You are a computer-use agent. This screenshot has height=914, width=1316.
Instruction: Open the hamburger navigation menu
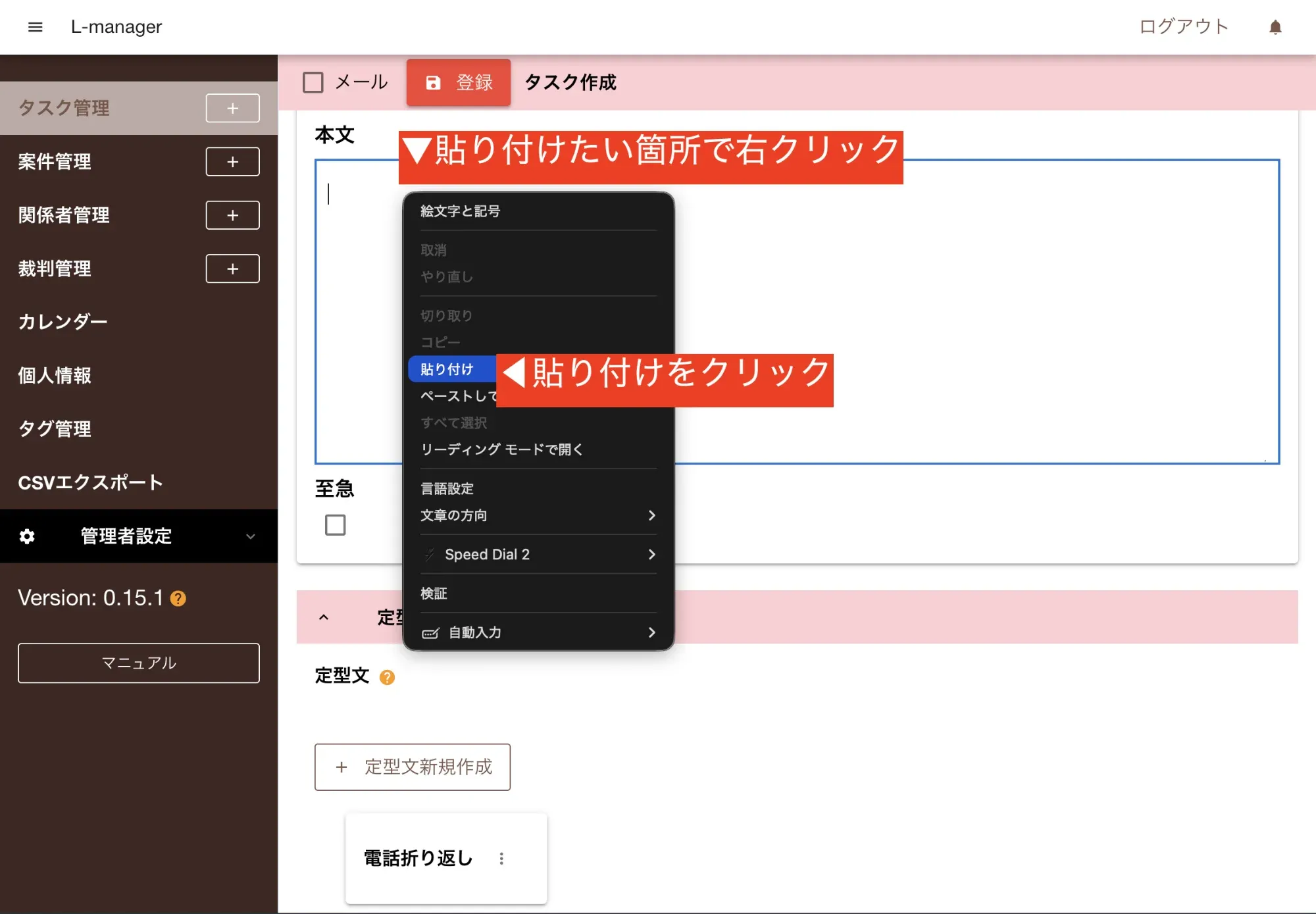pyautogui.click(x=36, y=27)
